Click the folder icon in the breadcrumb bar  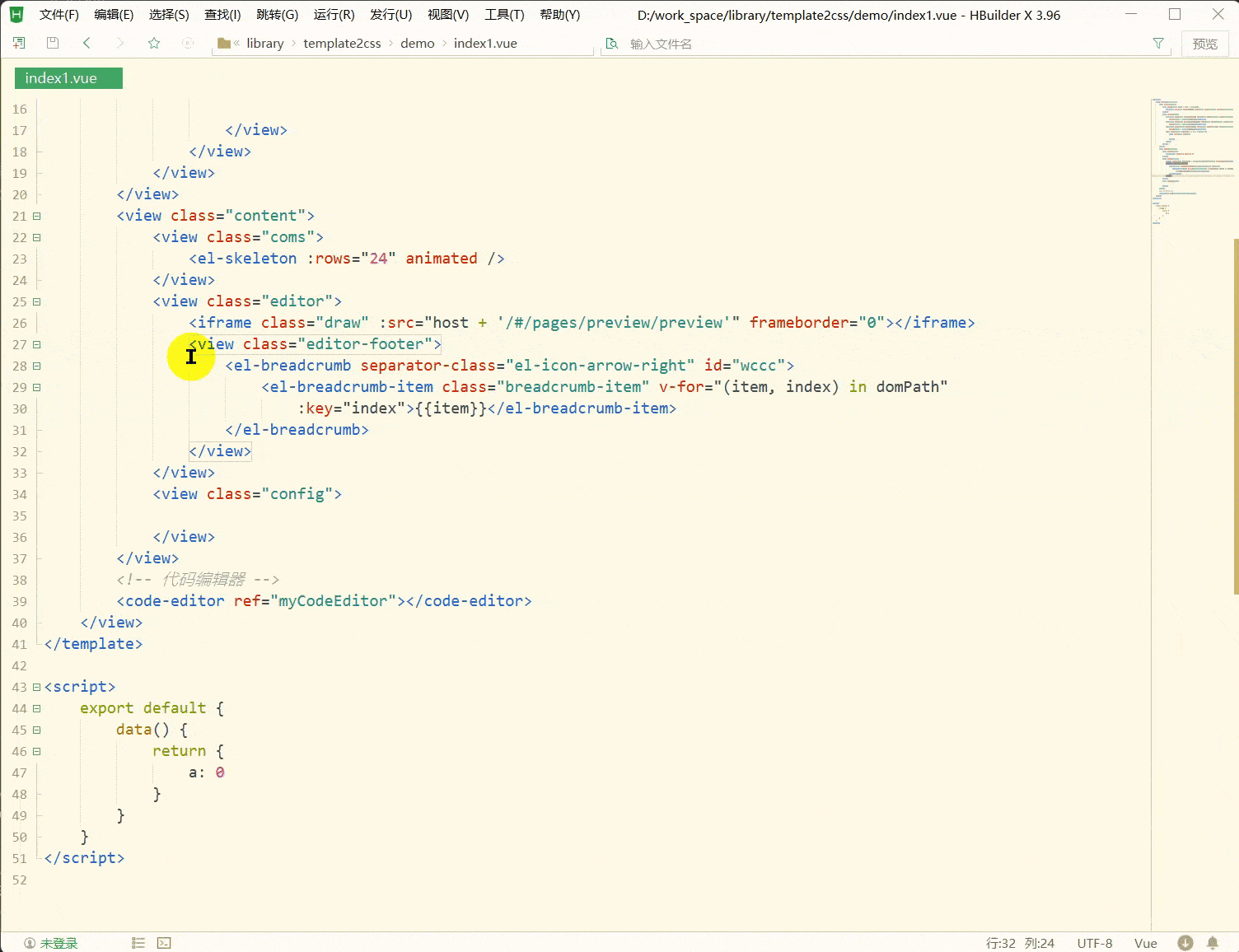(x=223, y=43)
